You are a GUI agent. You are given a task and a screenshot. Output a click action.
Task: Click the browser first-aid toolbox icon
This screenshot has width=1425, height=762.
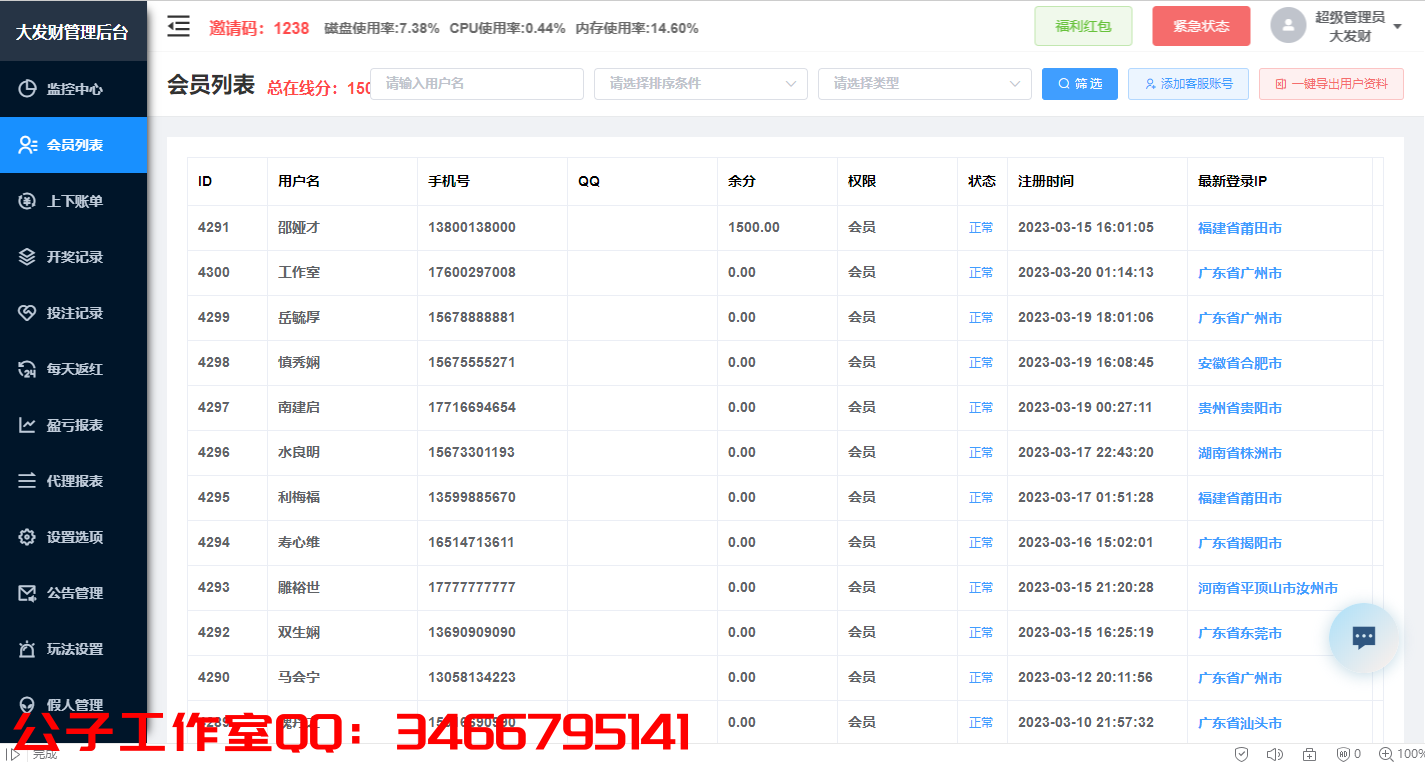point(1310,754)
